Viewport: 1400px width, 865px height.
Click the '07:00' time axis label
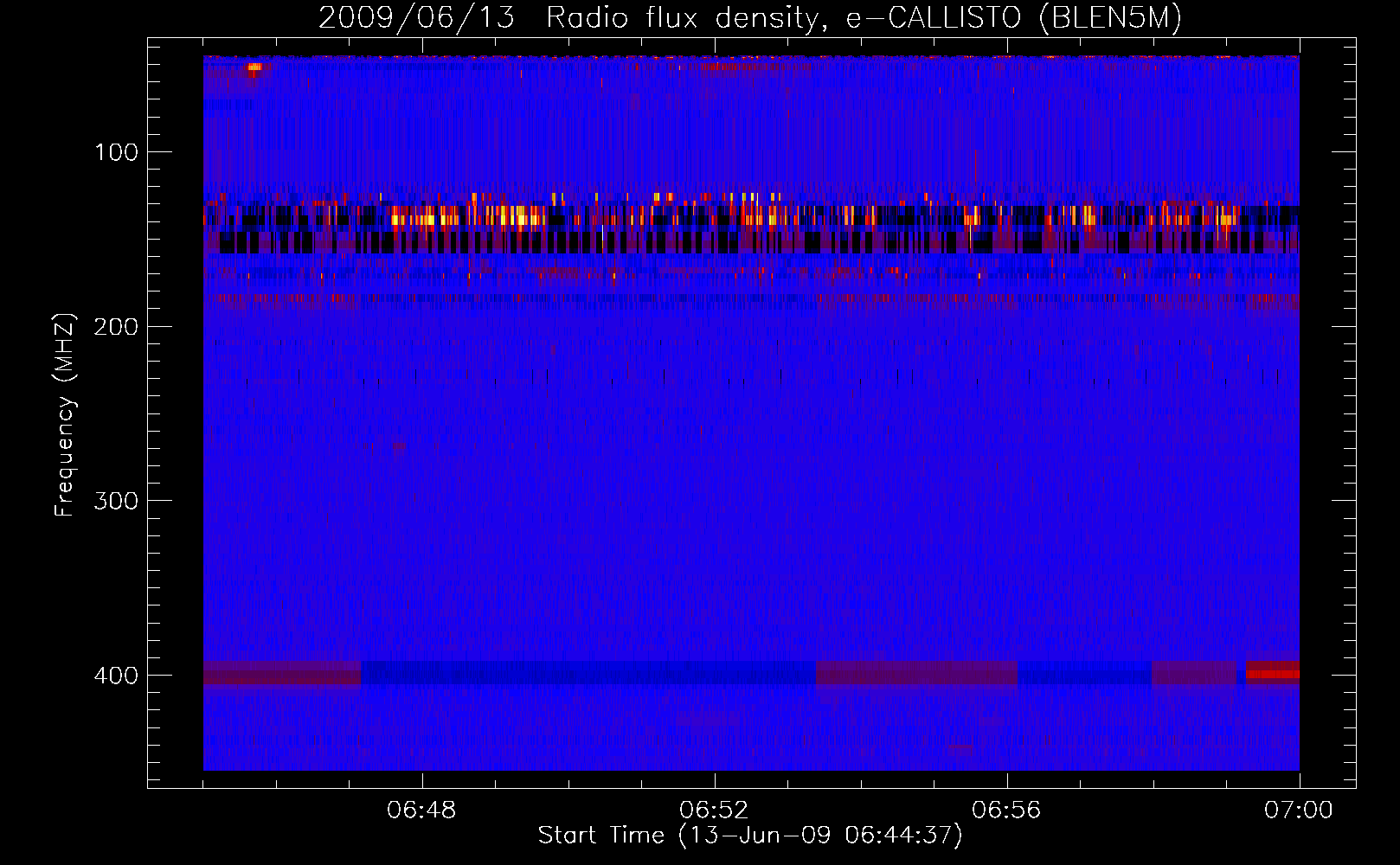coord(1299,811)
